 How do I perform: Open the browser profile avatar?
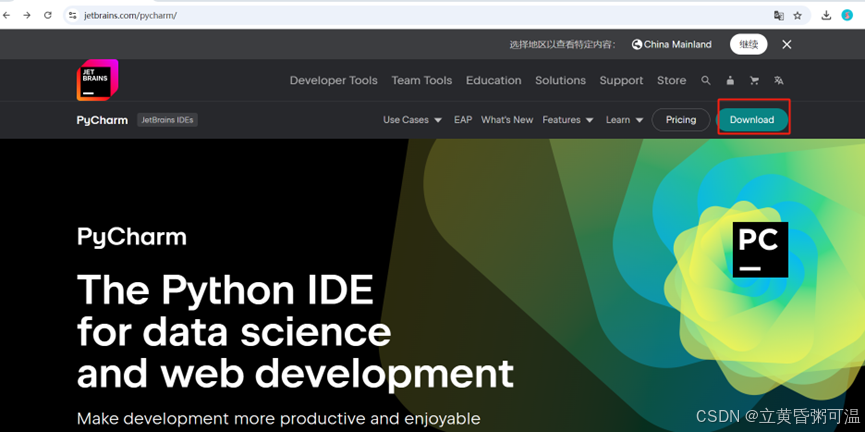847,15
